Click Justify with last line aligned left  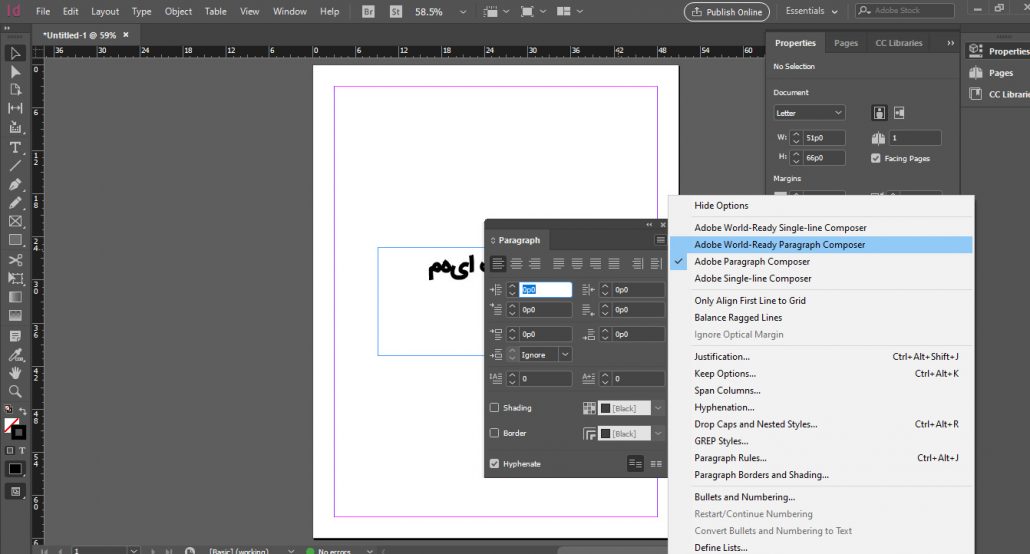tap(558, 264)
